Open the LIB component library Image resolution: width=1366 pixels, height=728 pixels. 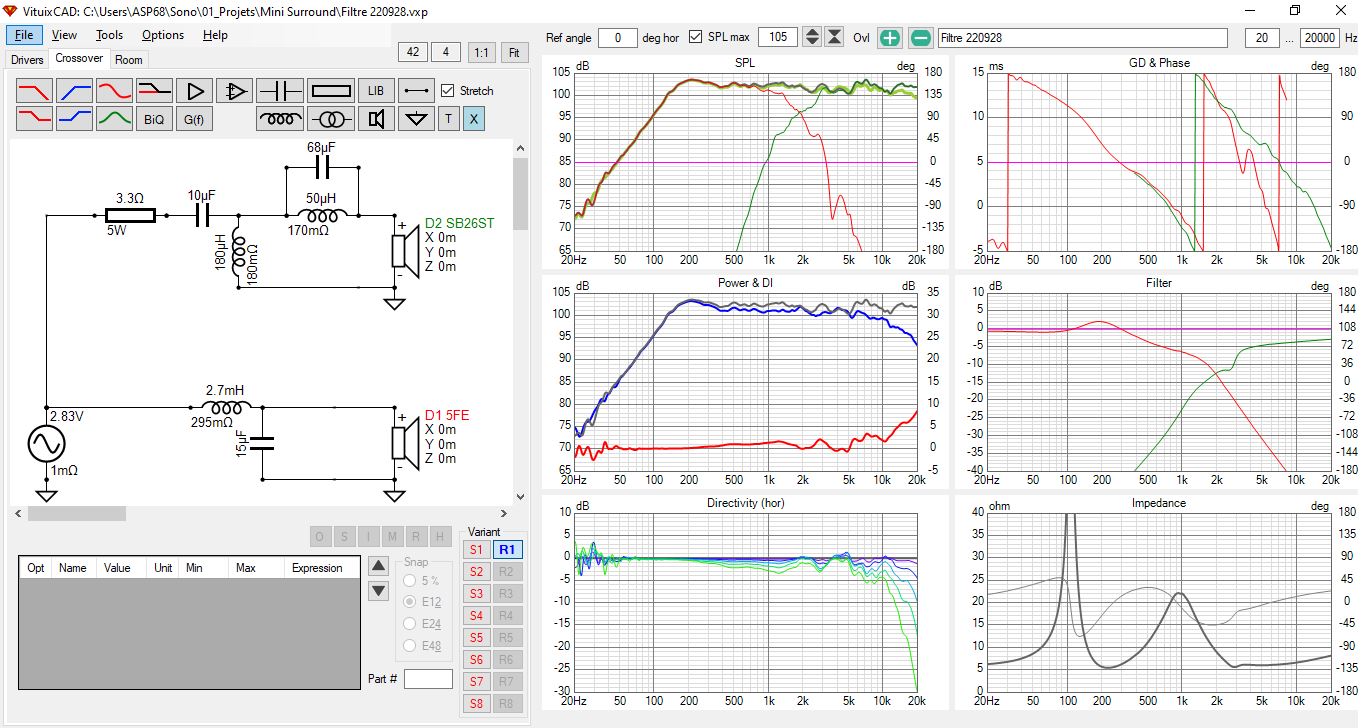[x=375, y=91]
